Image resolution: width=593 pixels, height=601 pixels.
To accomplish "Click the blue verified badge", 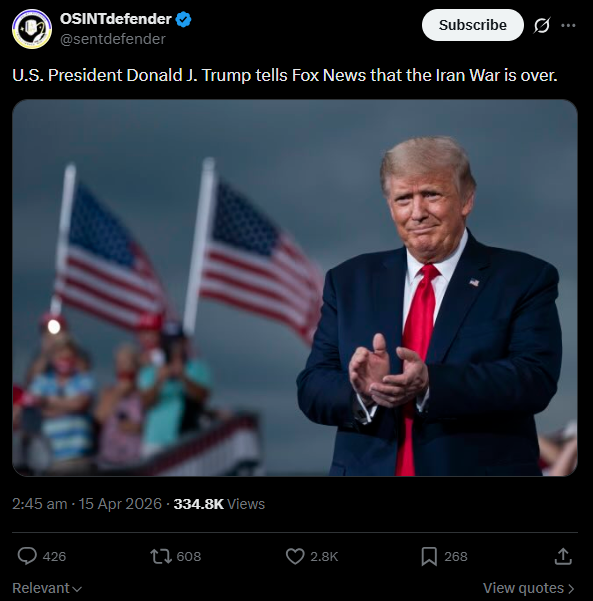I will click(184, 19).
